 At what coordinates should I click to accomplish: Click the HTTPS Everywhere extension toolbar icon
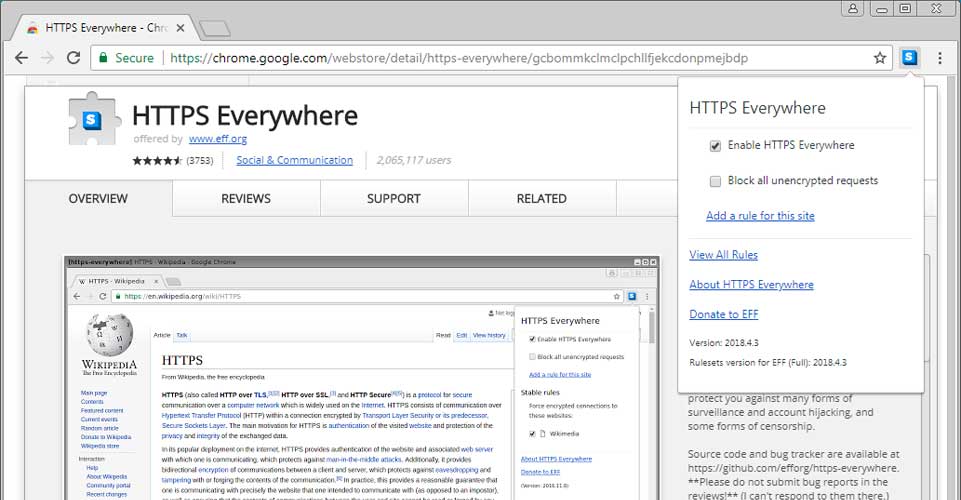910,58
